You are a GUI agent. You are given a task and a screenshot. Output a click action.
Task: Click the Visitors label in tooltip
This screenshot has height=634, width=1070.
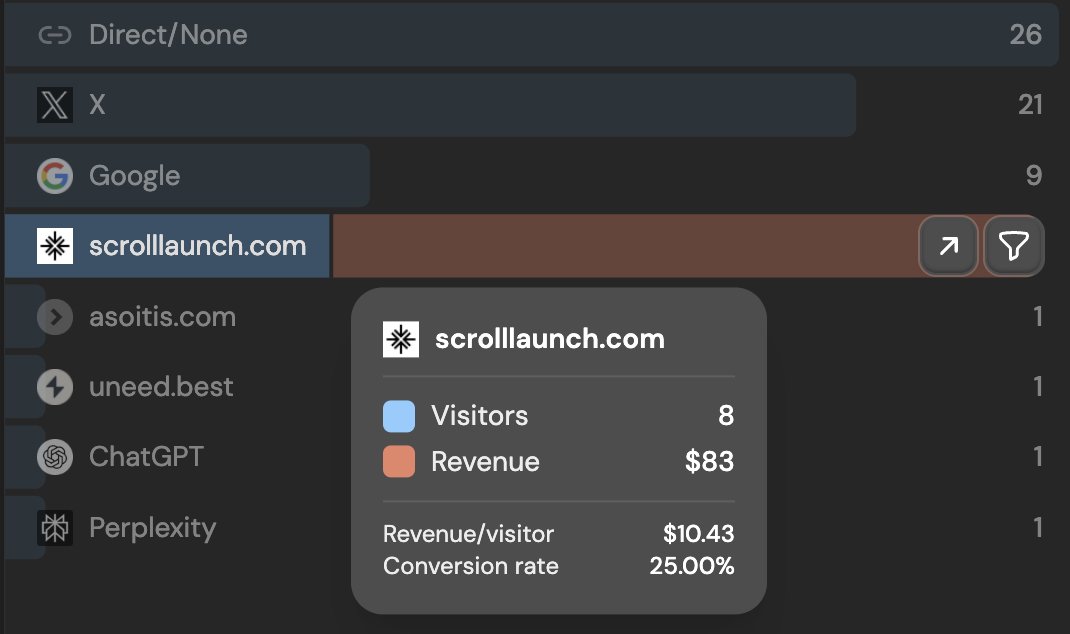[x=480, y=416]
